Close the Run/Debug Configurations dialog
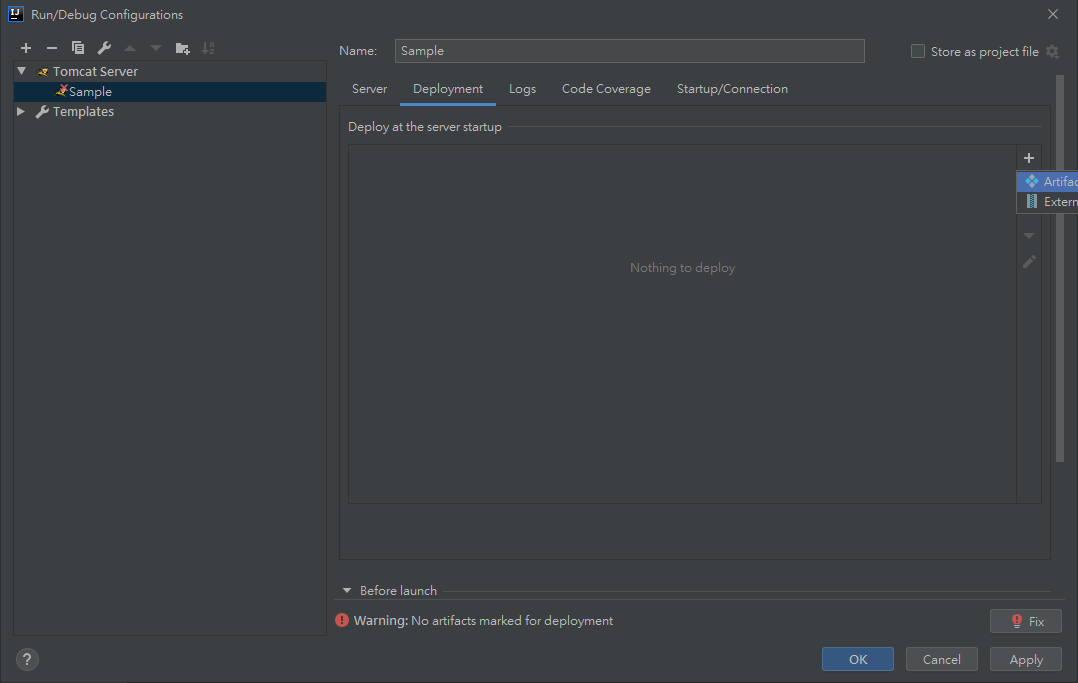Screen dimensions: 1078x683 click(1053, 14)
